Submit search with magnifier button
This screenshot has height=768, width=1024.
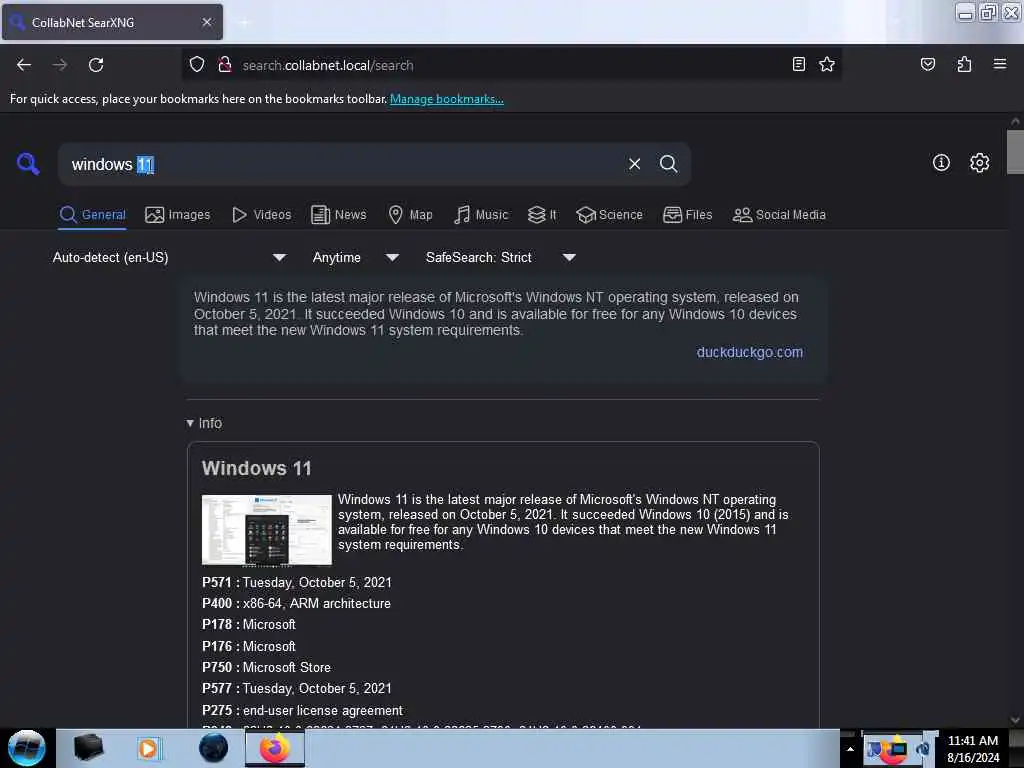coord(669,164)
